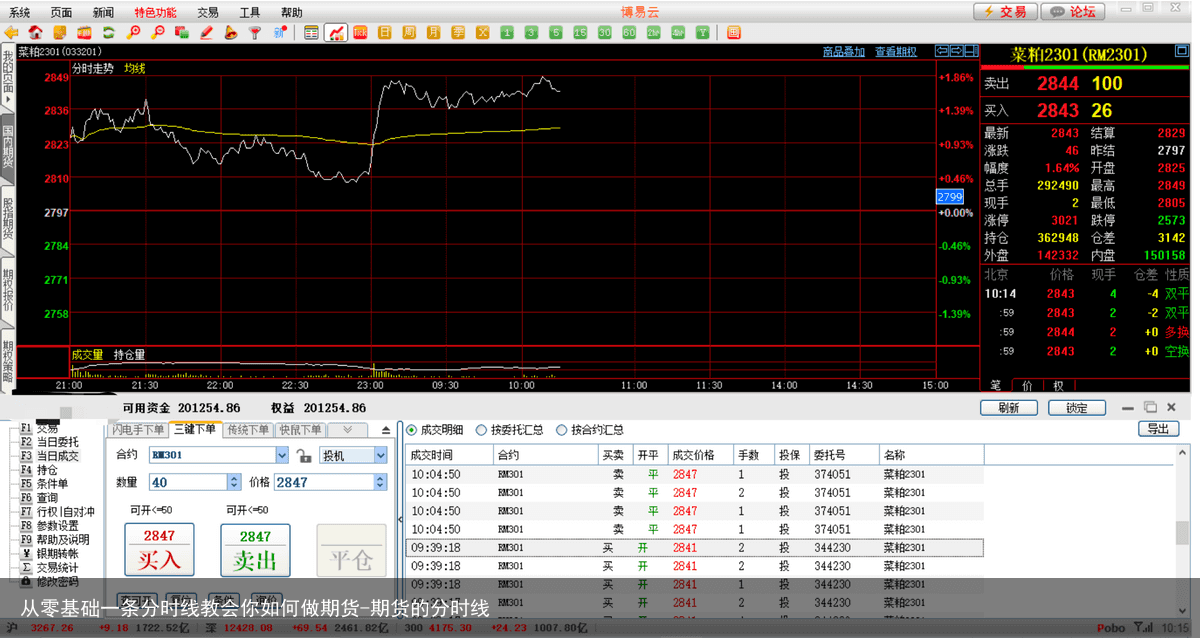The image size is (1200, 638).
Task: Open the 投机 type dropdown
Action: click(380, 456)
